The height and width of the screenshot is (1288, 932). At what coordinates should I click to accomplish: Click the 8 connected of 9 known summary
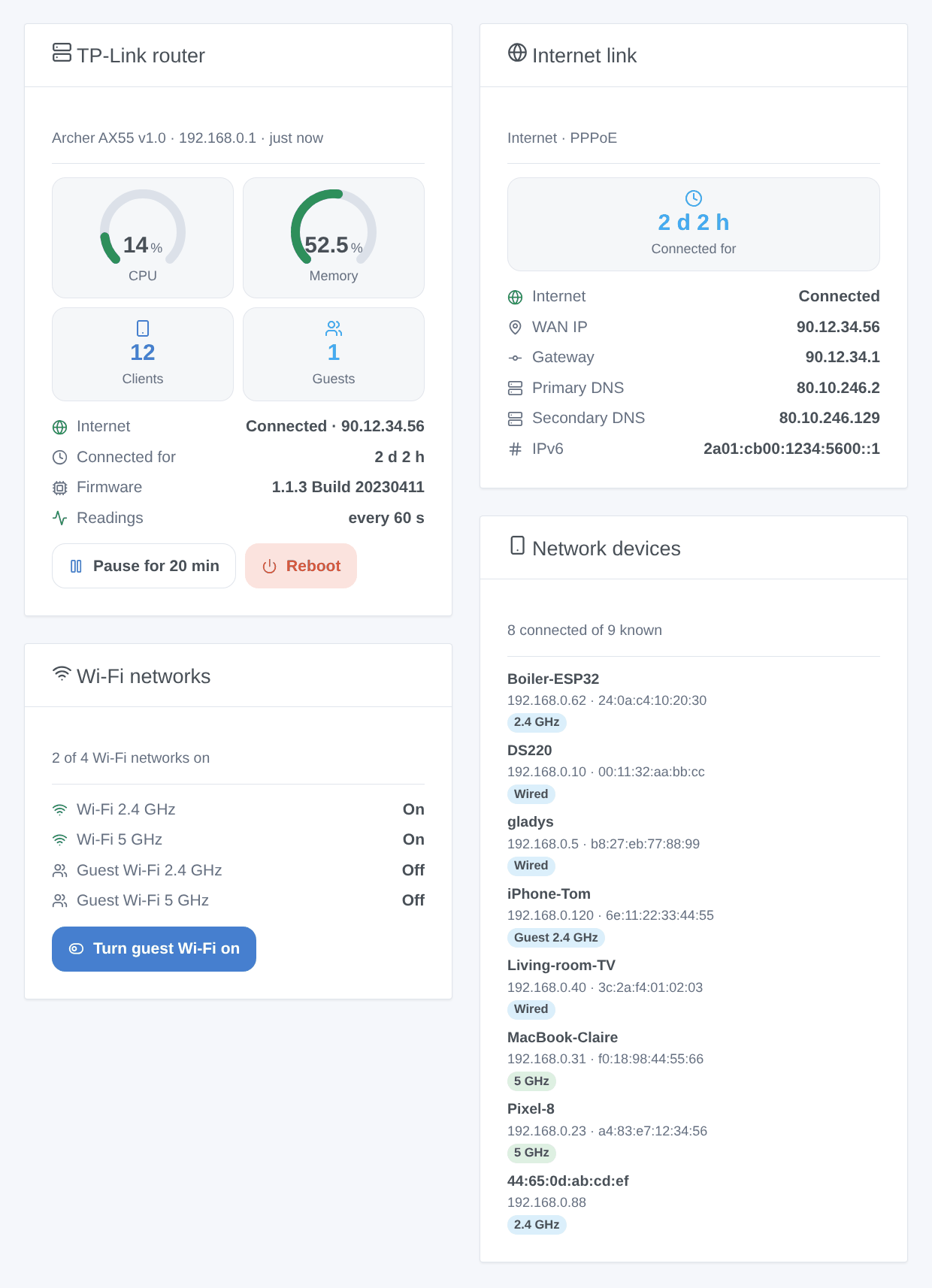point(585,630)
